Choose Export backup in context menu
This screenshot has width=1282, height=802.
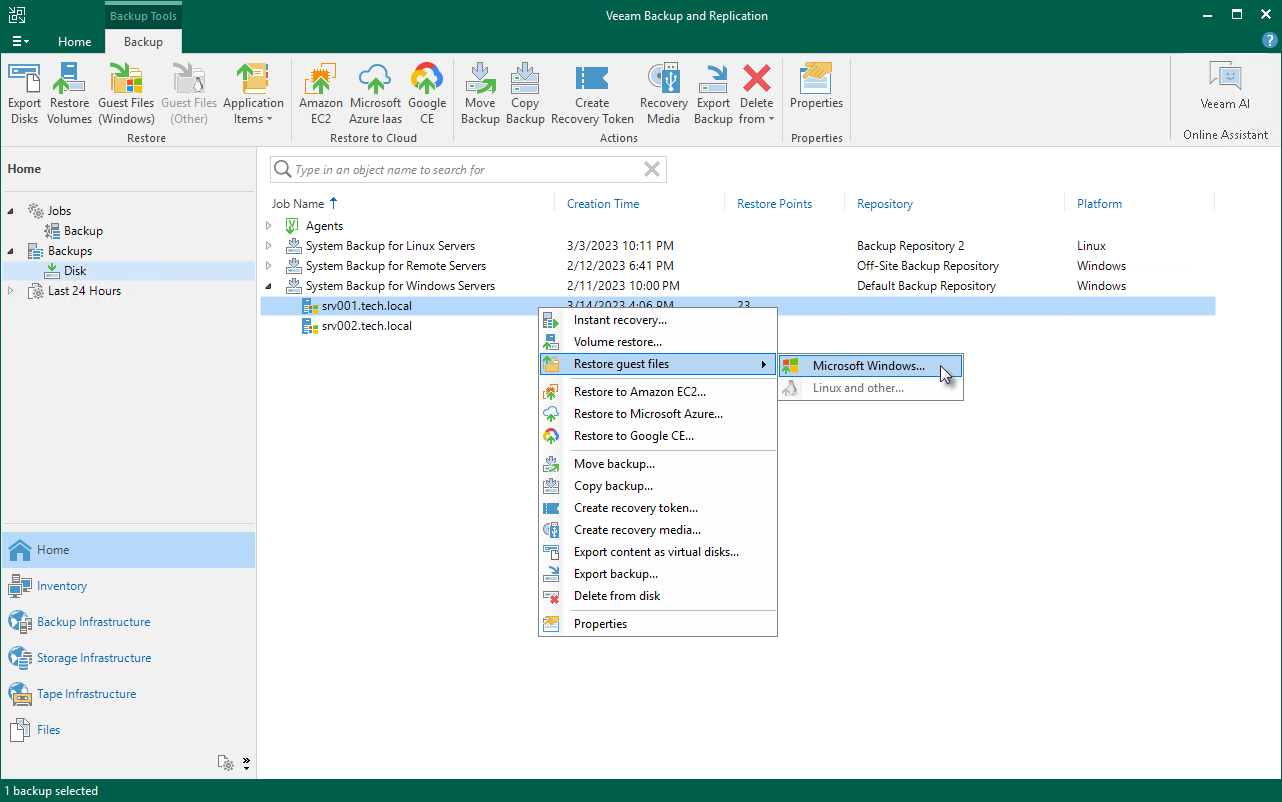click(x=658, y=574)
